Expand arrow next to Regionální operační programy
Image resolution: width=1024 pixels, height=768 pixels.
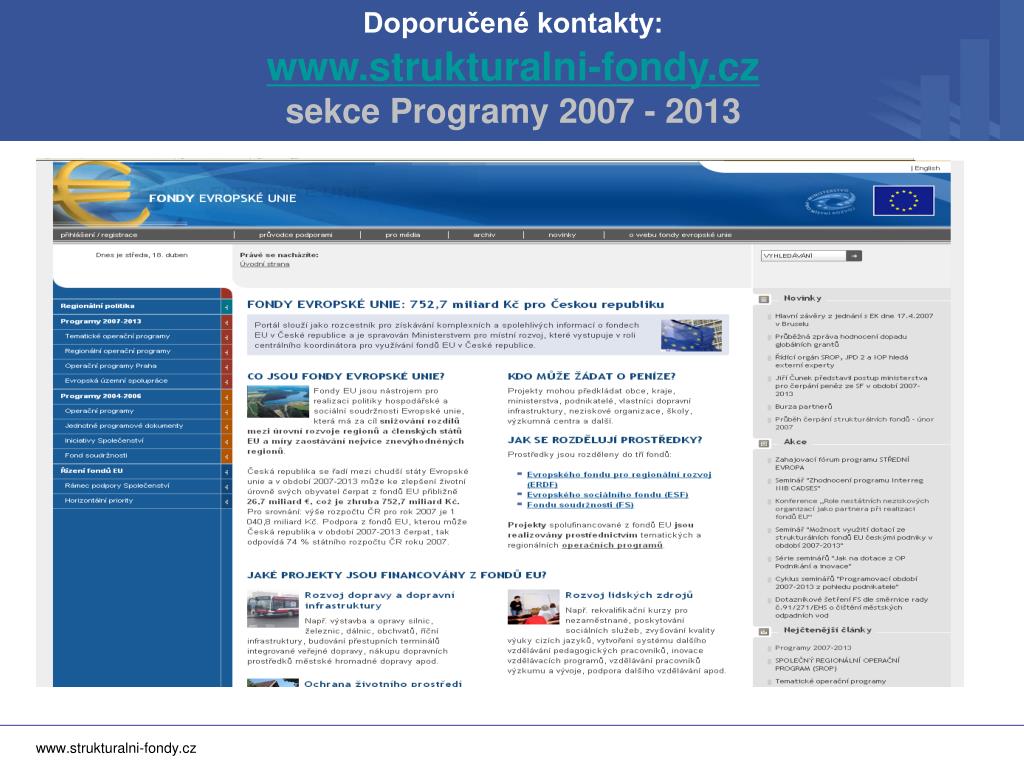point(227,352)
